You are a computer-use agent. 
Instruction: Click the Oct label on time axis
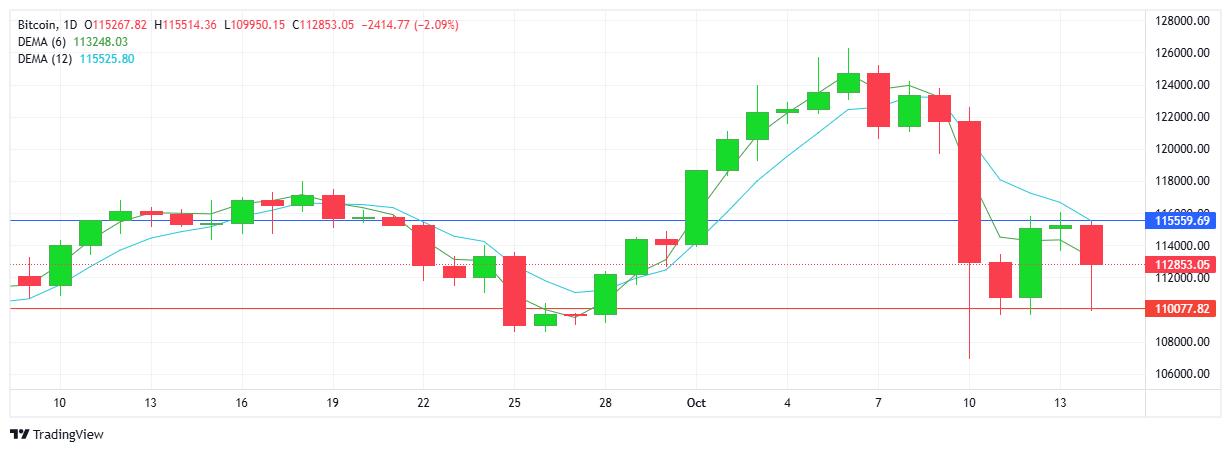696,403
